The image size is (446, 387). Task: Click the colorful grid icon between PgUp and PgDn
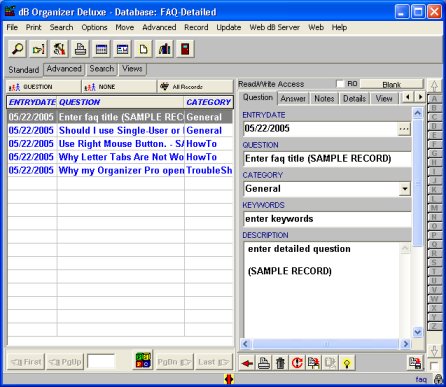tap(144, 361)
